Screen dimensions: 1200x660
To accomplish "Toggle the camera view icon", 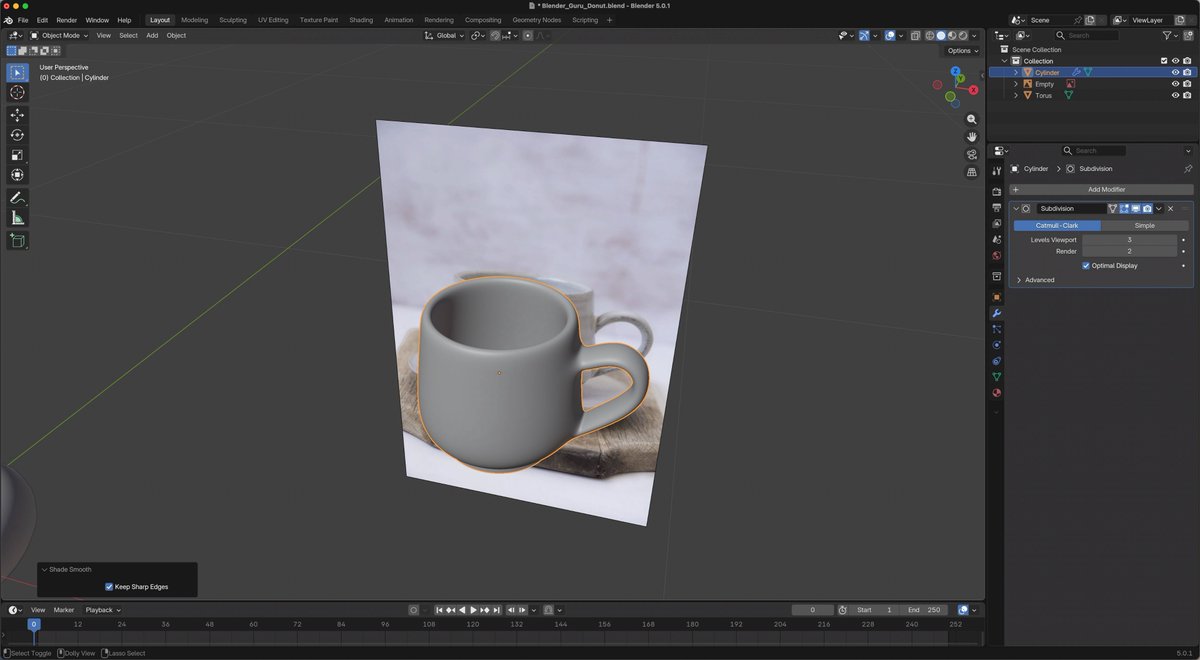I will [x=971, y=155].
